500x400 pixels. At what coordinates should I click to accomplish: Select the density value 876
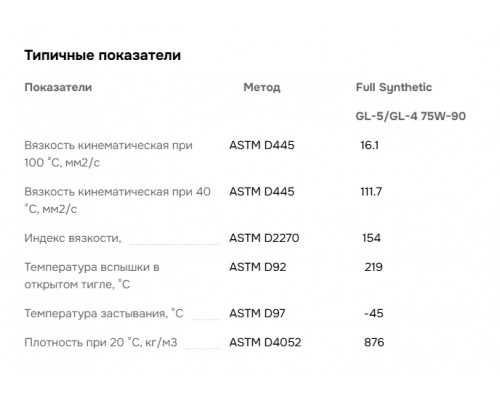click(374, 342)
